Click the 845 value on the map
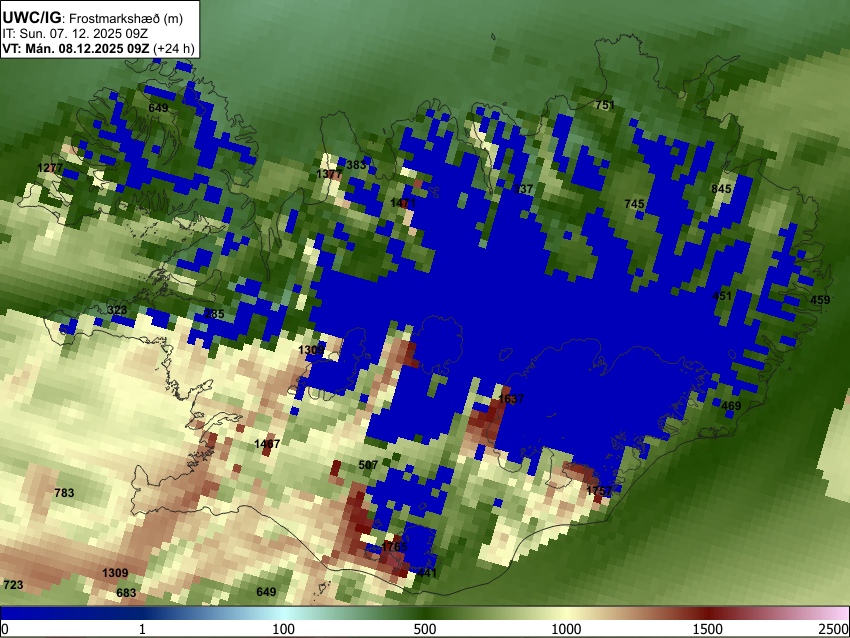This screenshot has width=850, height=638. click(721, 189)
